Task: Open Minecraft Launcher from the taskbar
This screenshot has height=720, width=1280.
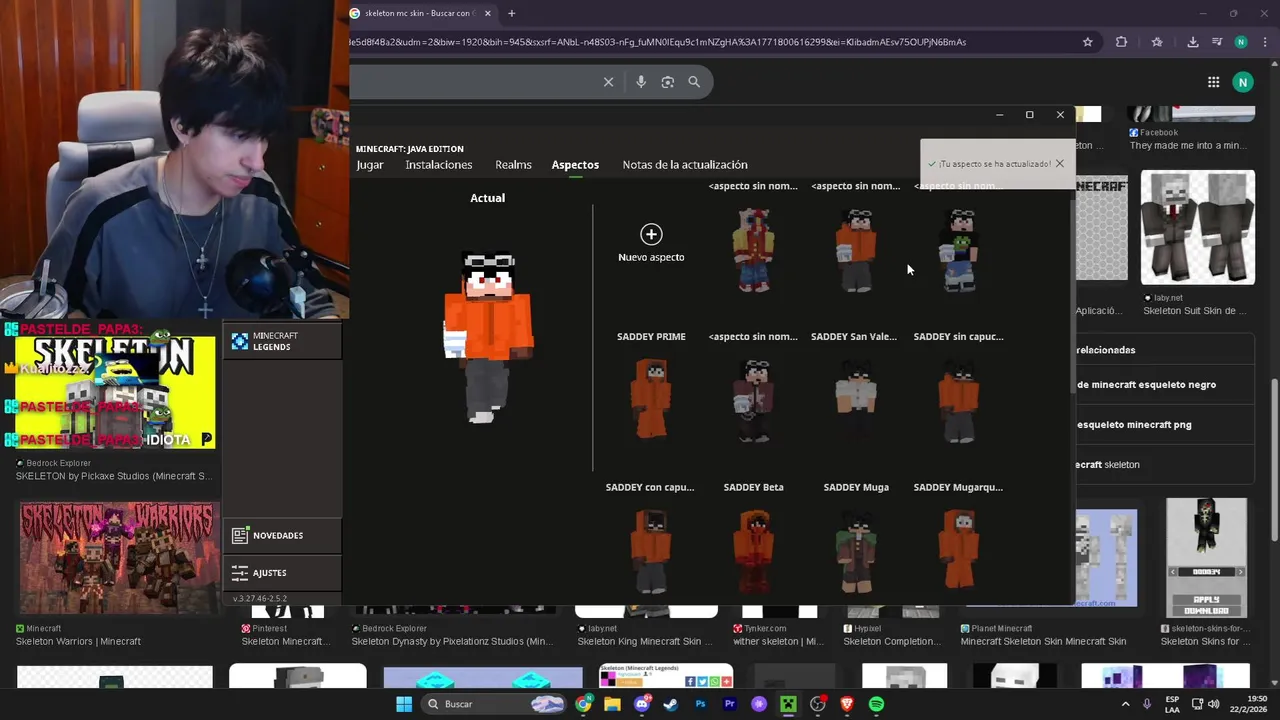Action: pos(788,704)
